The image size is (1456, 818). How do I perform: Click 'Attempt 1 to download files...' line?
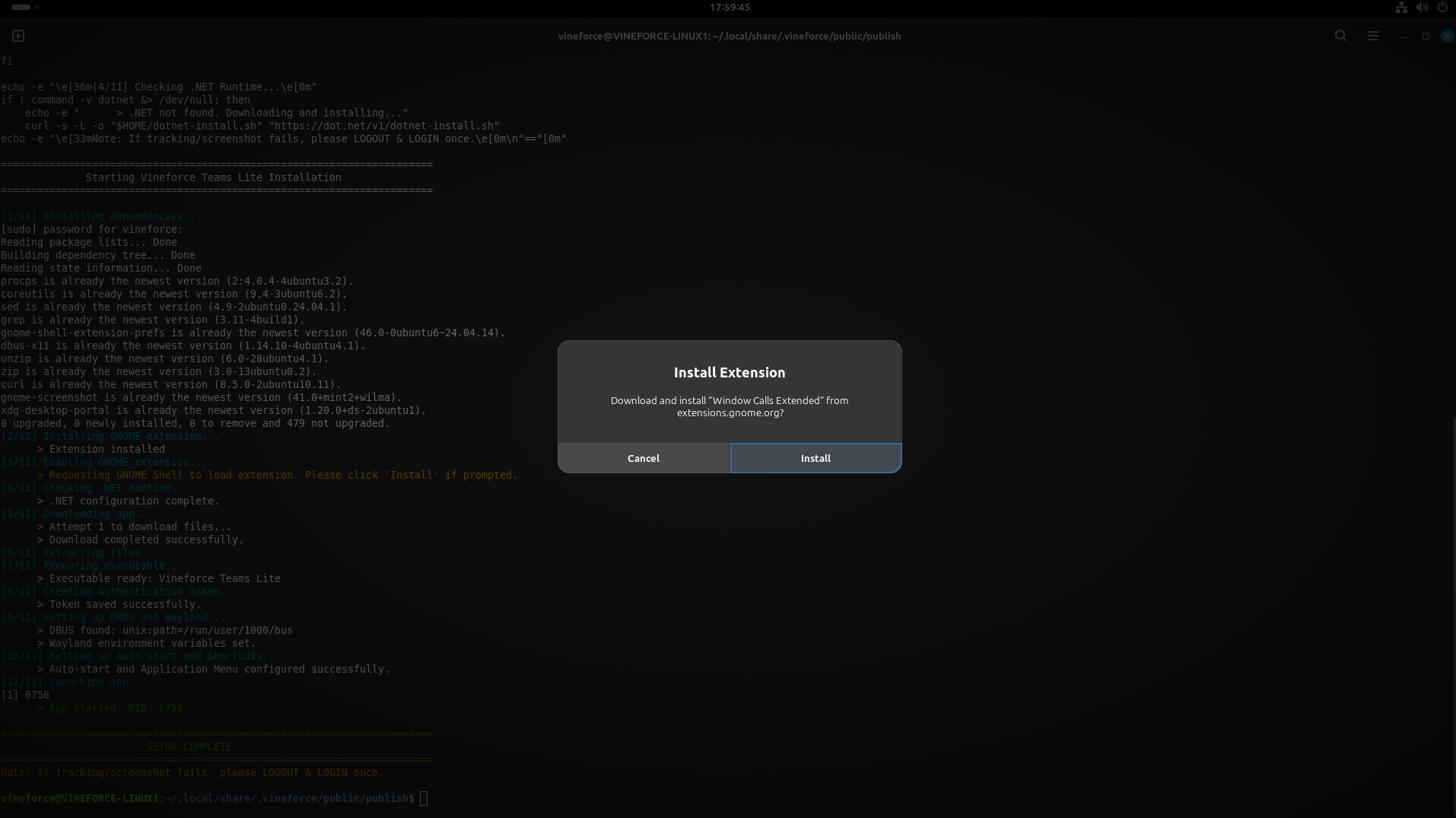[x=135, y=527]
